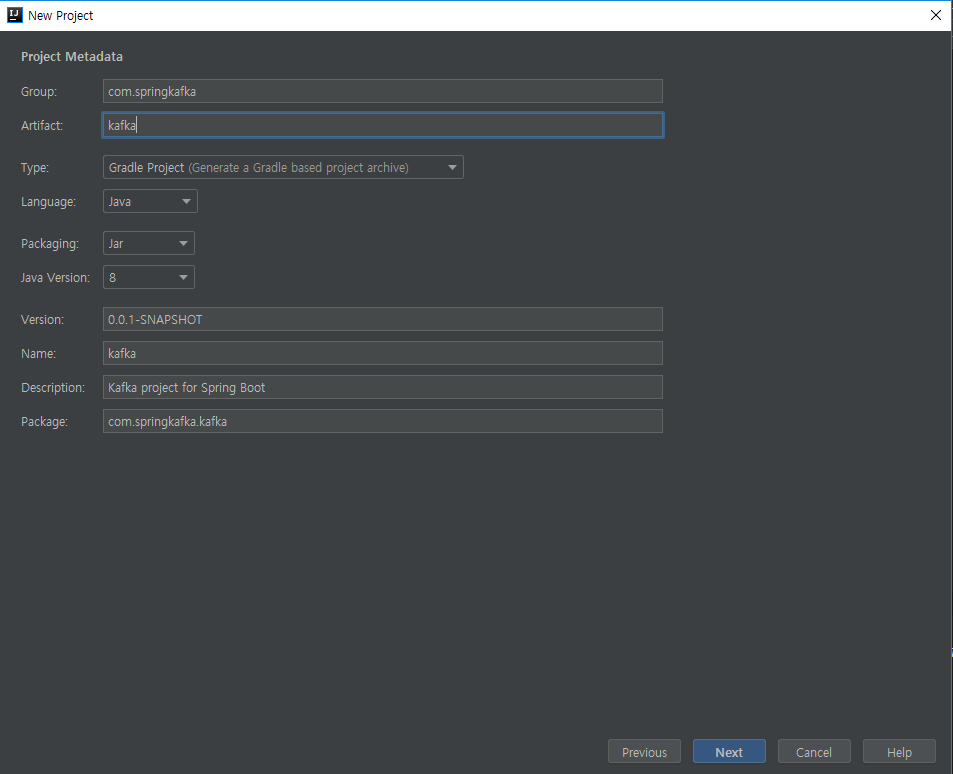This screenshot has width=953, height=774.
Task: Expand the Language dropdown showing Java
Action: tap(150, 201)
